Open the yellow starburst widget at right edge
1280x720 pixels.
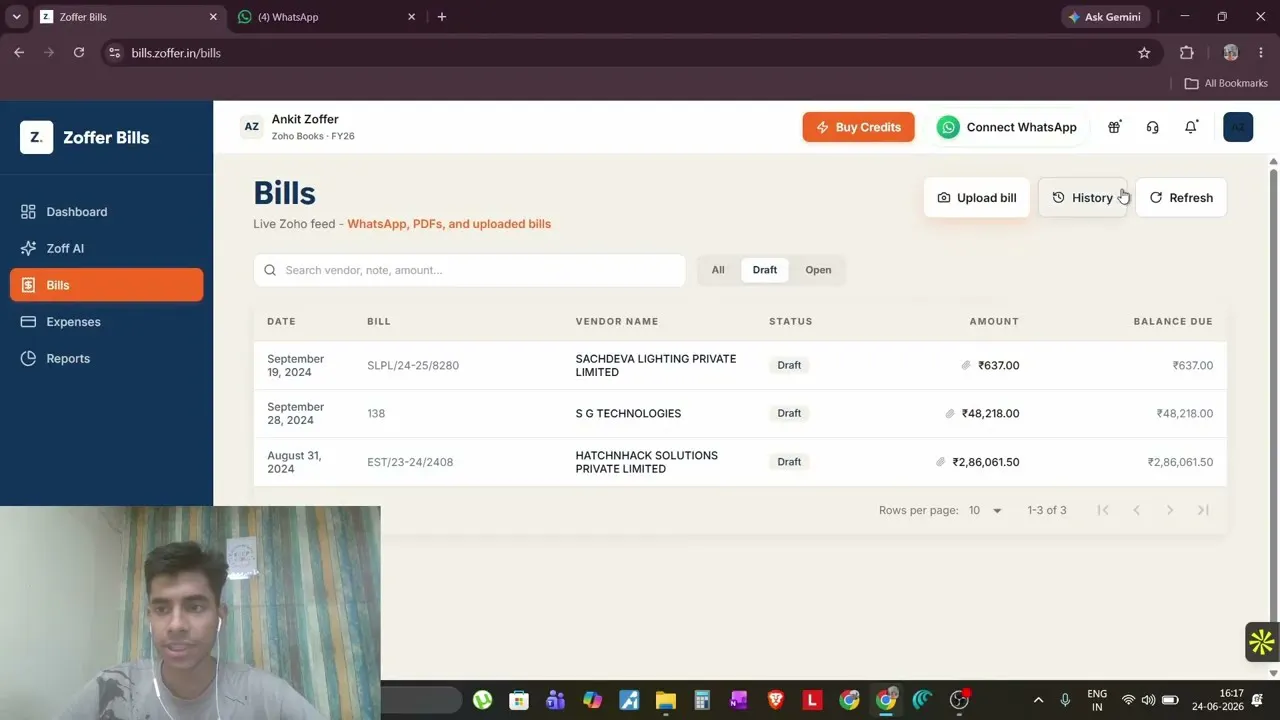pyautogui.click(x=1262, y=642)
